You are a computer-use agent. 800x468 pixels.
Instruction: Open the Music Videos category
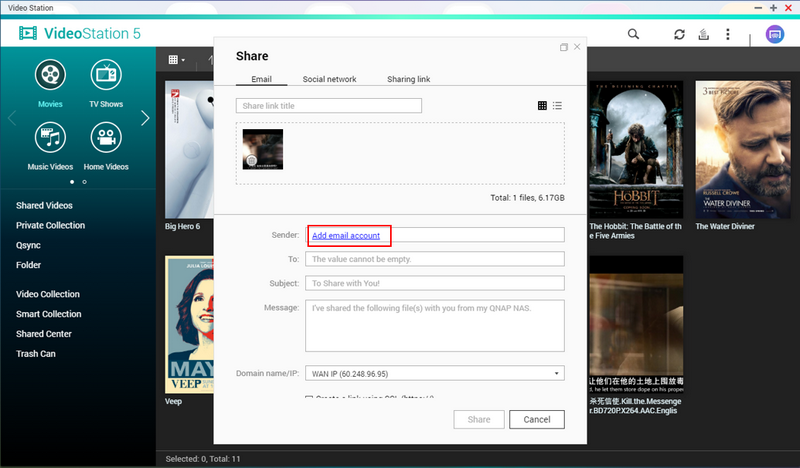pos(50,146)
